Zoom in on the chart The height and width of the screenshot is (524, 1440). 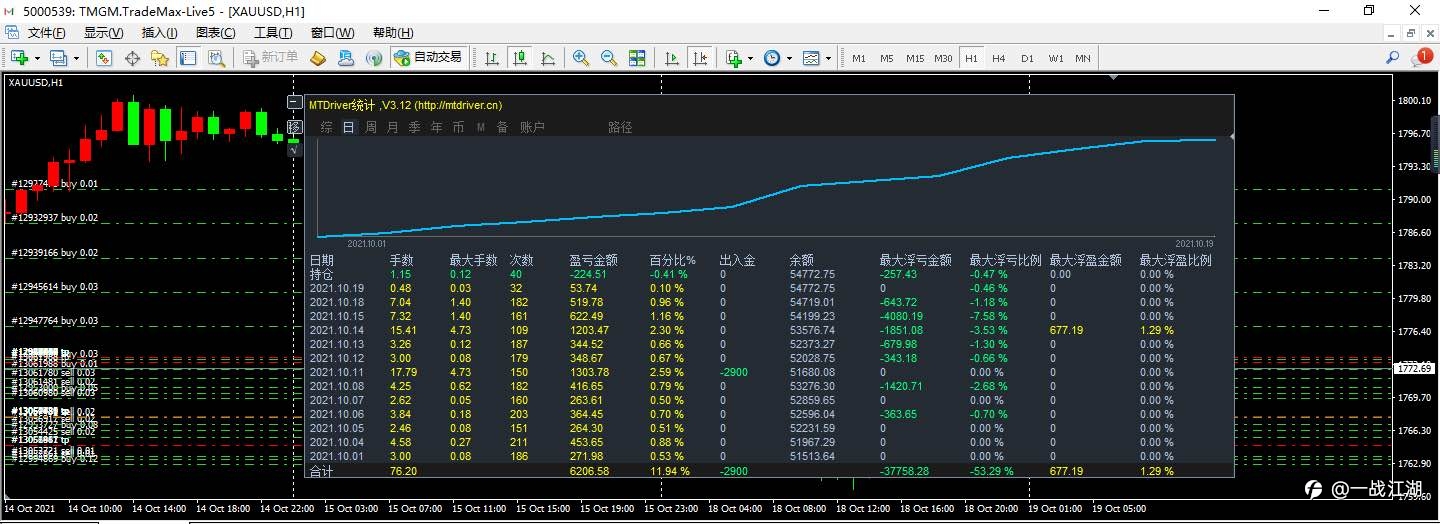[x=580, y=58]
